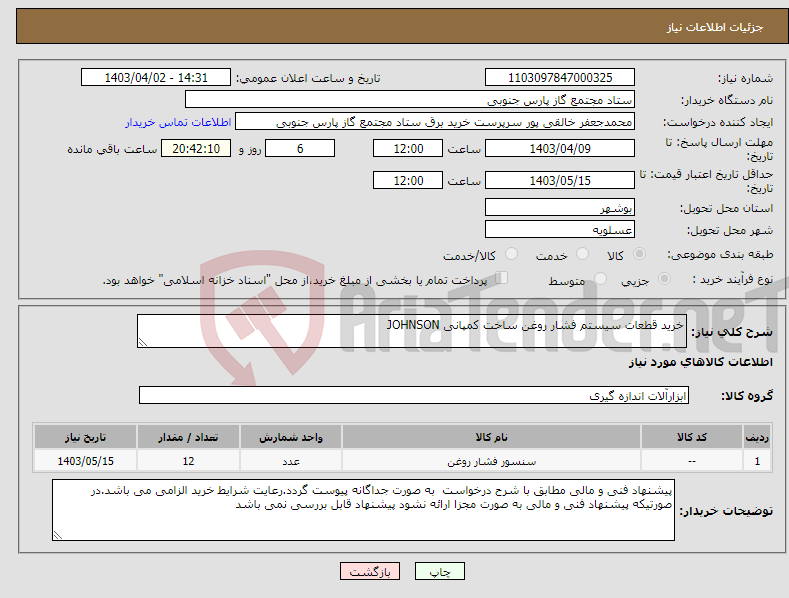Click the بازگشت (back) button
Viewport: 789px width, 598px height.
(370, 571)
